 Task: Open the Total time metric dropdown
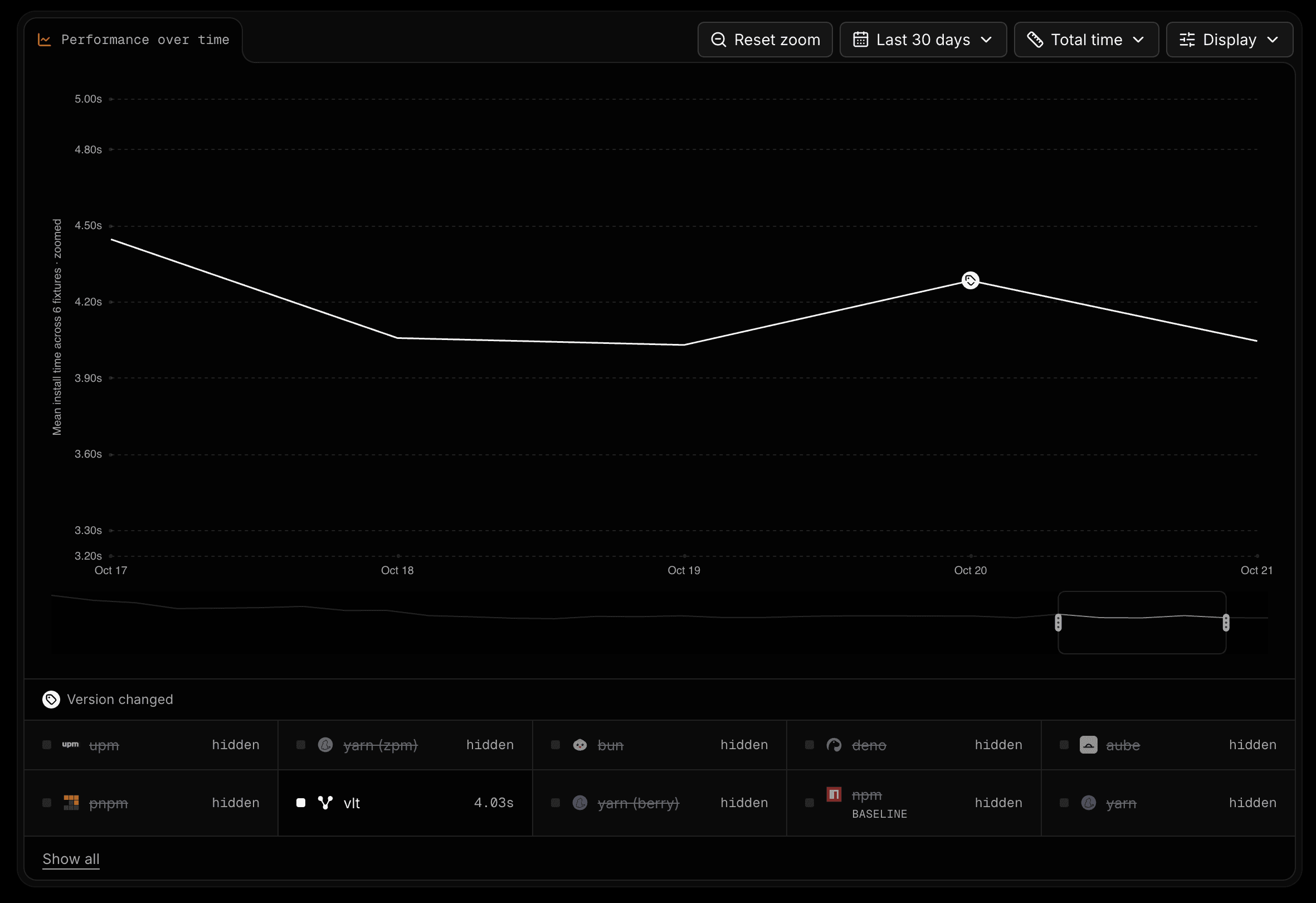[x=1086, y=40]
